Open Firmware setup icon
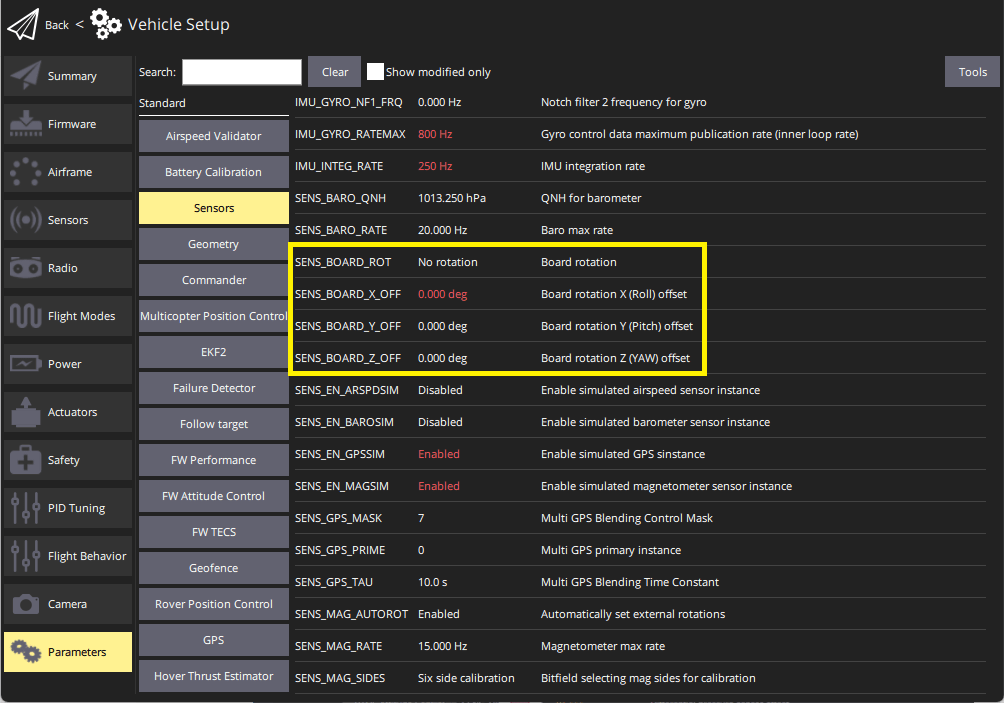The height and width of the screenshot is (703, 1004). coord(25,124)
